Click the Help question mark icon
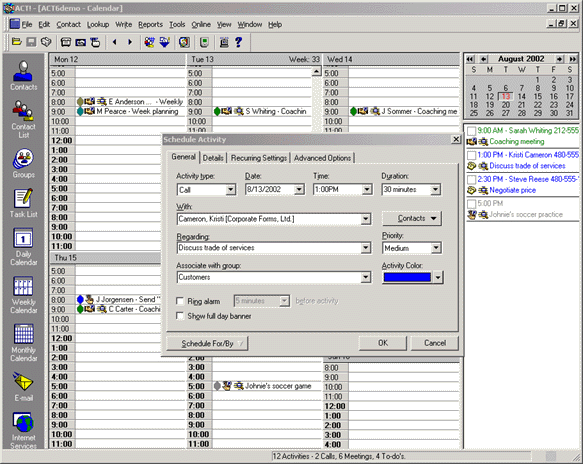 coord(238,42)
